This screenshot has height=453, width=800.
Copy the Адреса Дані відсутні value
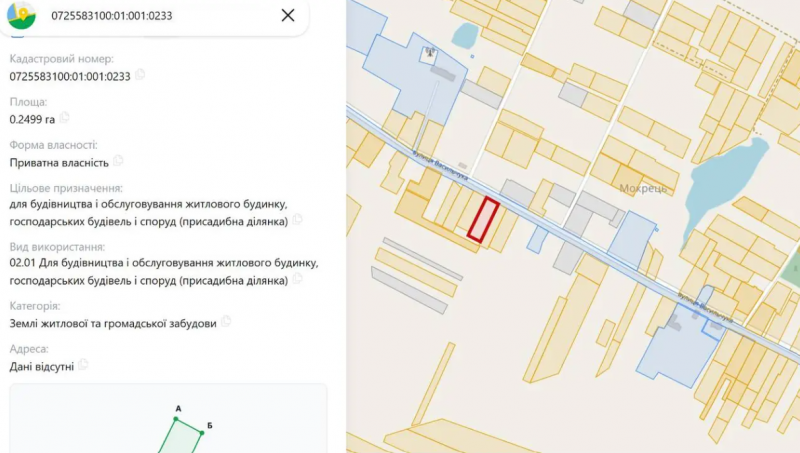[83, 365]
